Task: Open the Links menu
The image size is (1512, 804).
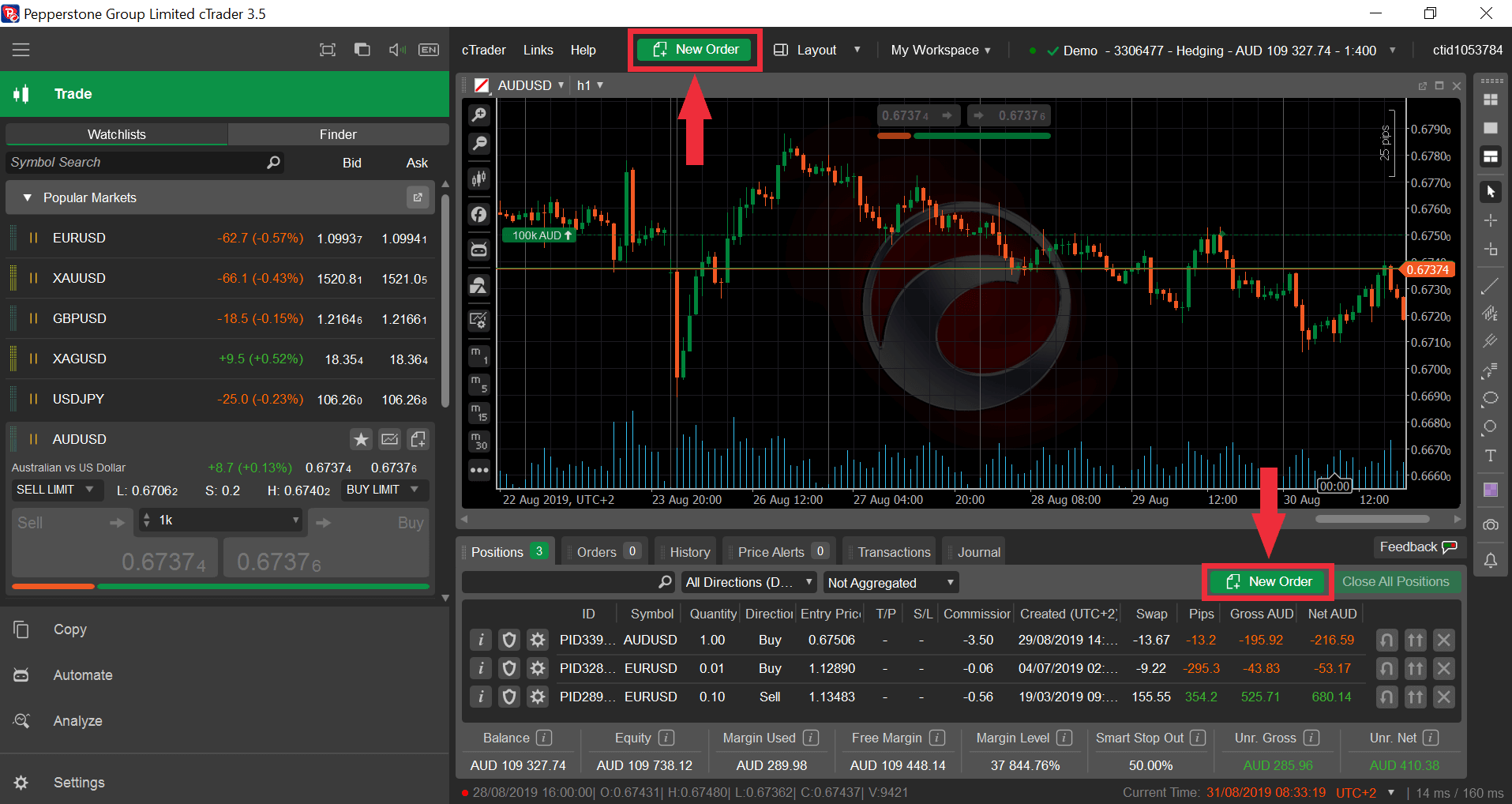Action: tap(538, 50)
